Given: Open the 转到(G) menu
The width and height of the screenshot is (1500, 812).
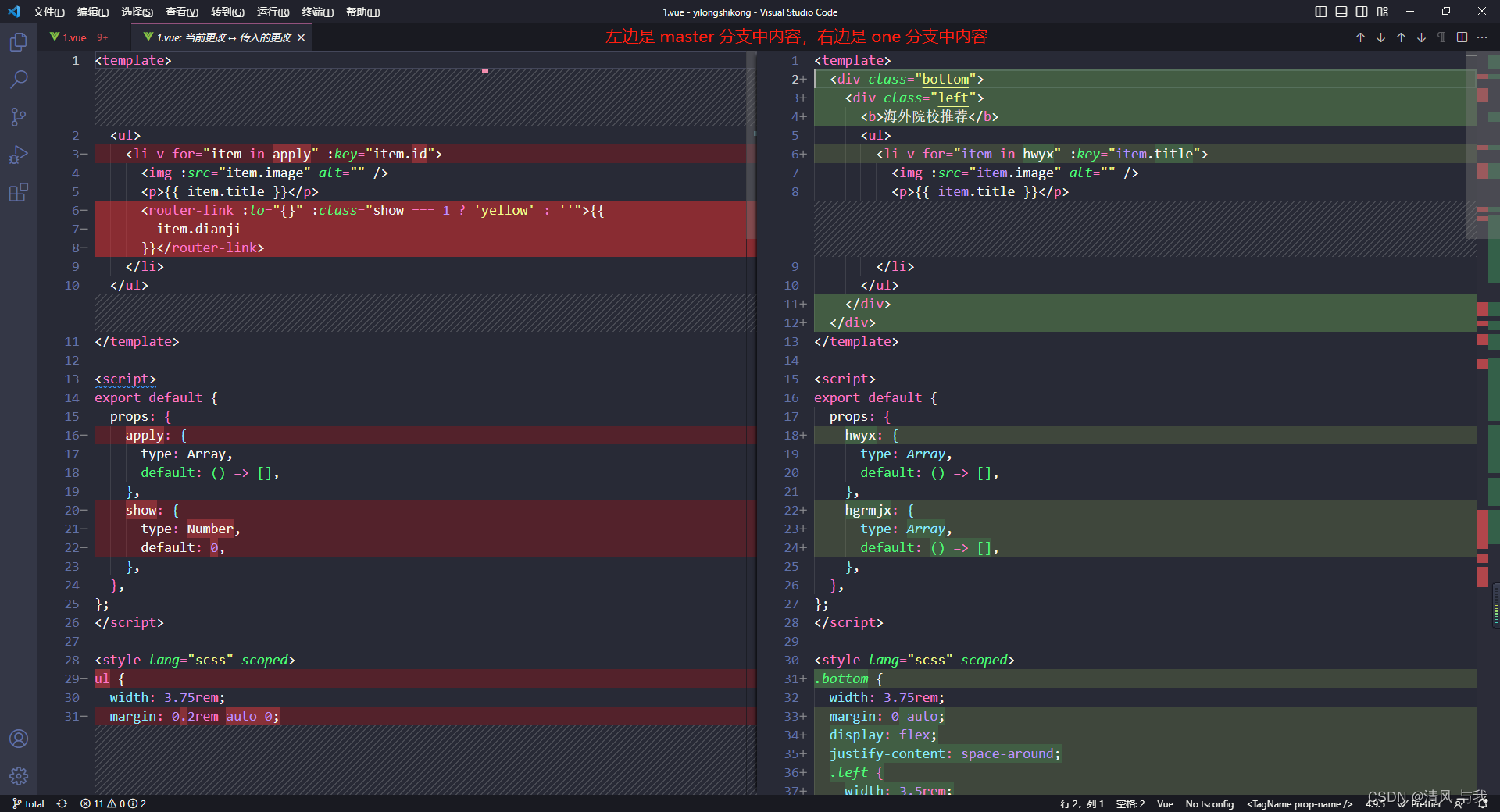Looking at the screenshot, I should (227, 12).
